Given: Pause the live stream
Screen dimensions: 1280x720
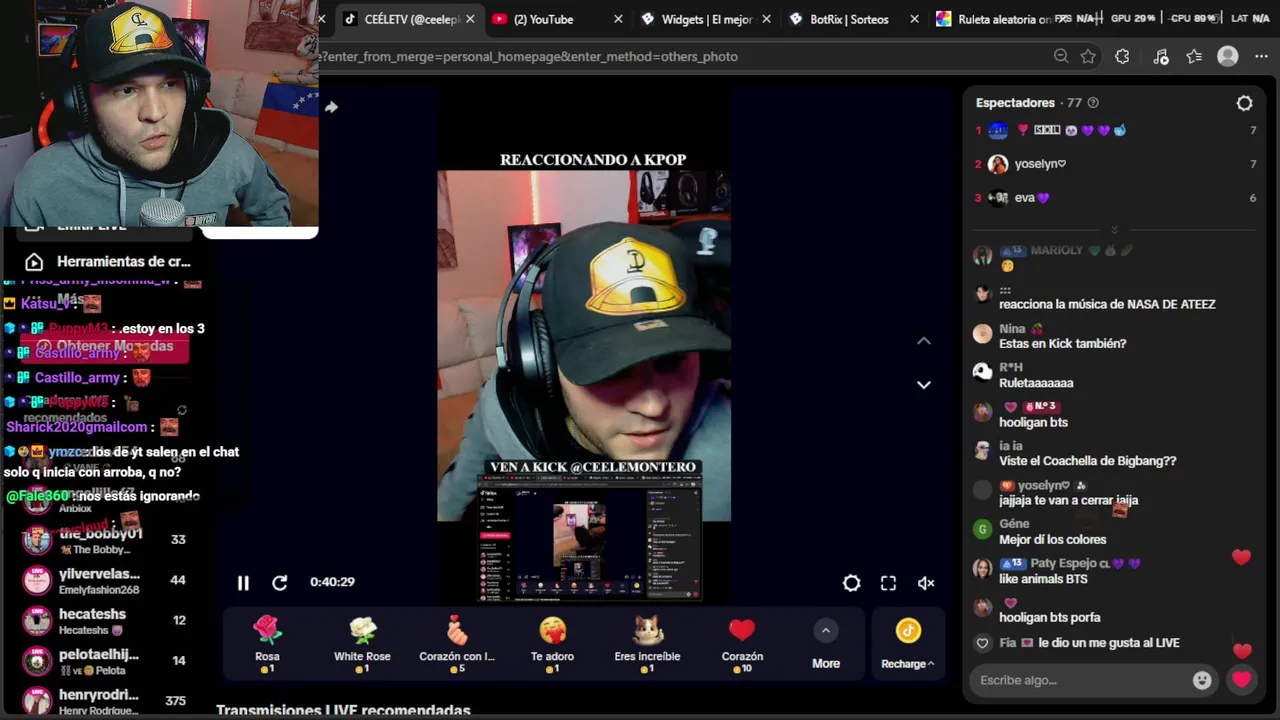Looking at the screenshot, I should pos(243,583).
